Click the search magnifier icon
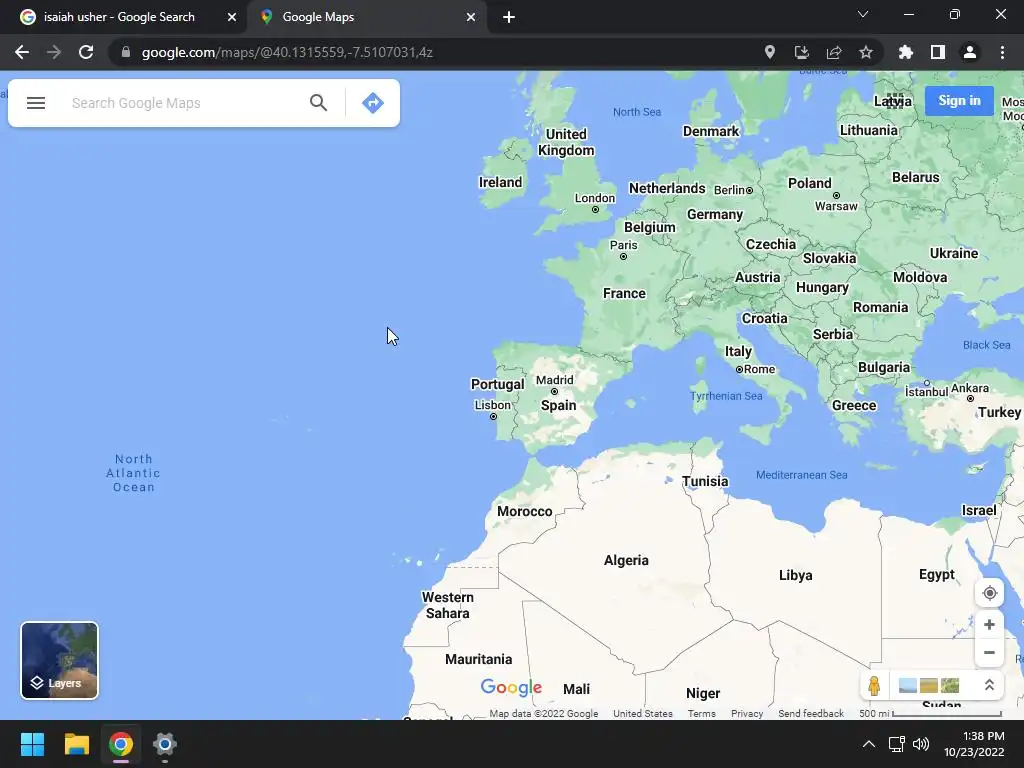 pos(318,103)
